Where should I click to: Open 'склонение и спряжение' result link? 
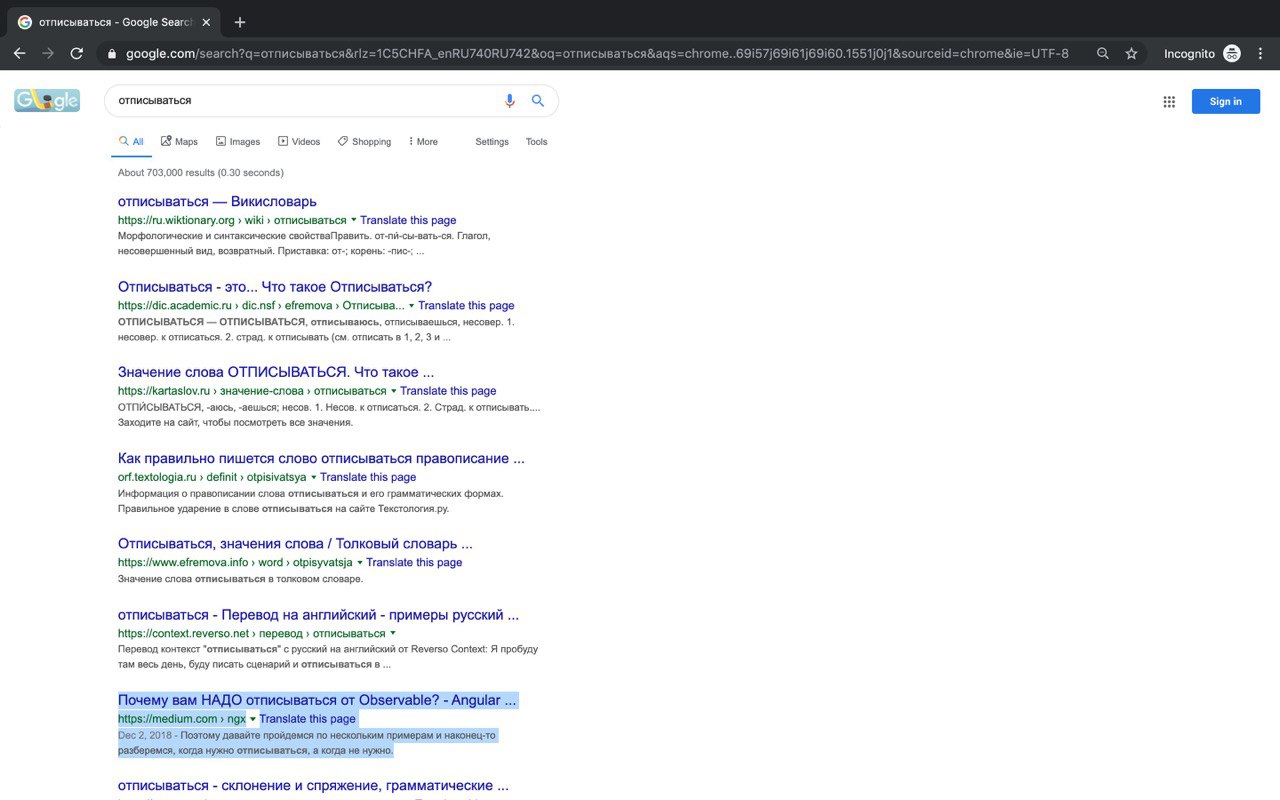click(x=313, y=786)
